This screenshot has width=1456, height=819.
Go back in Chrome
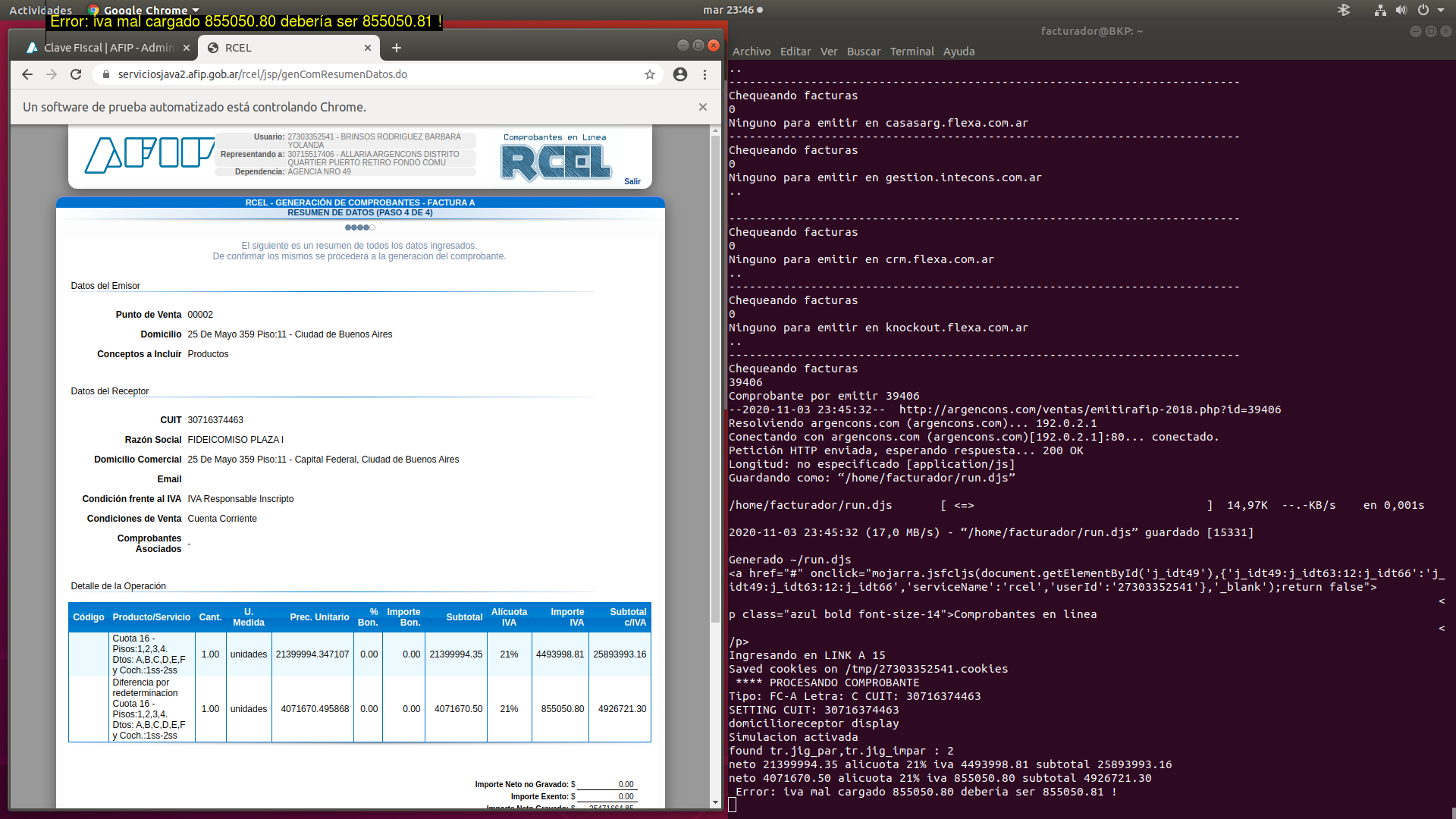pos(27,74)
